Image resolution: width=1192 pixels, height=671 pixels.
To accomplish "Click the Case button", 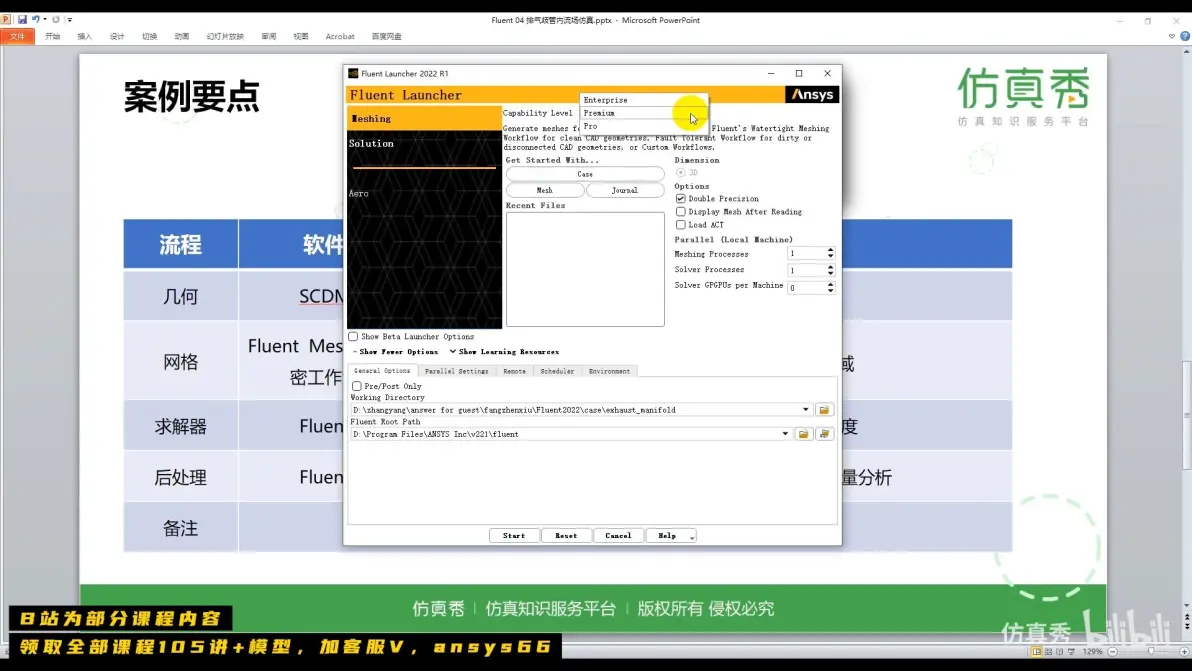I will [x=585, y=174].
